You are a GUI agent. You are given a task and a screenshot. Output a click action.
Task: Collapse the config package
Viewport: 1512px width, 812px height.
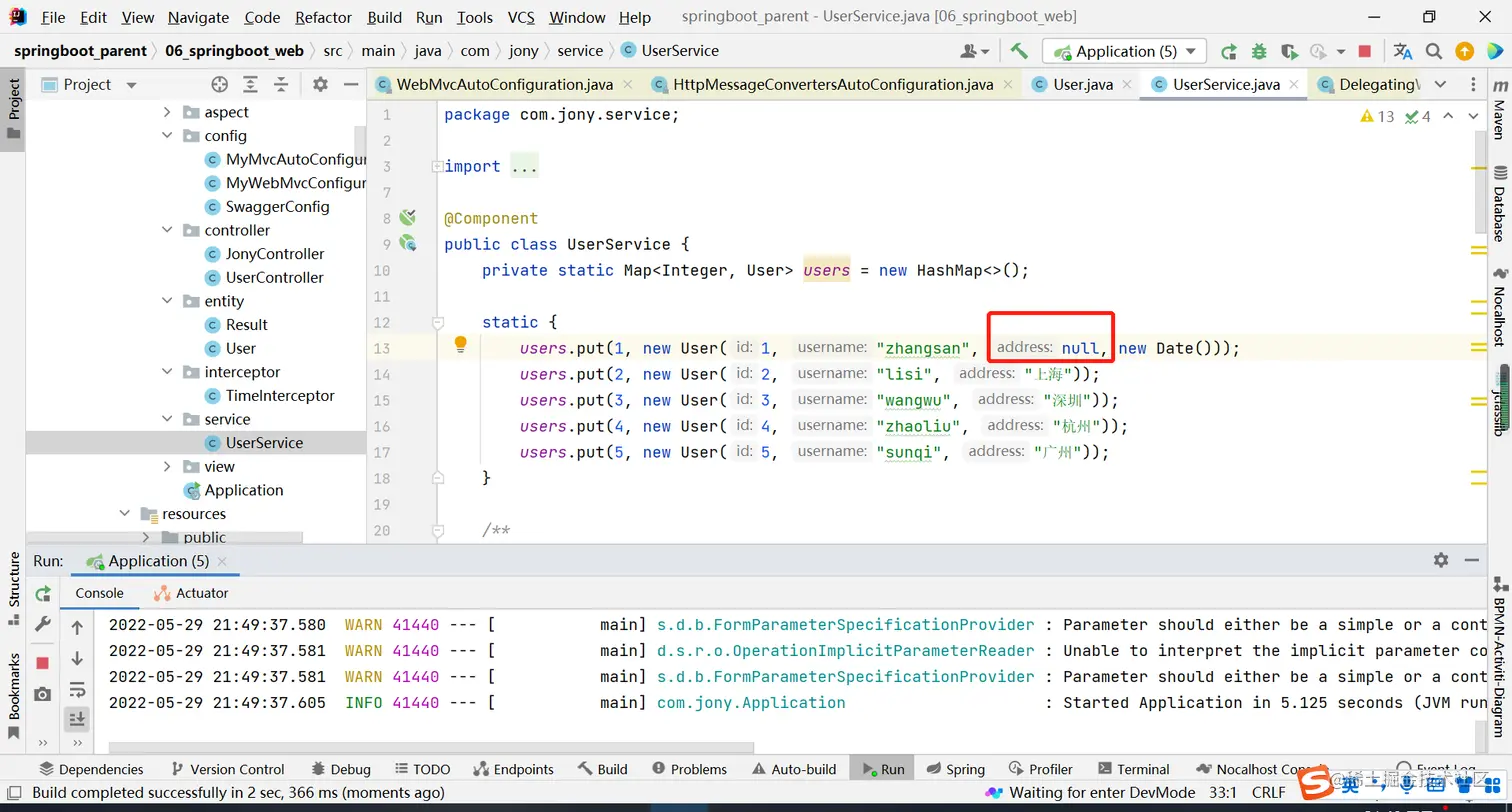[x=167, y=136]
